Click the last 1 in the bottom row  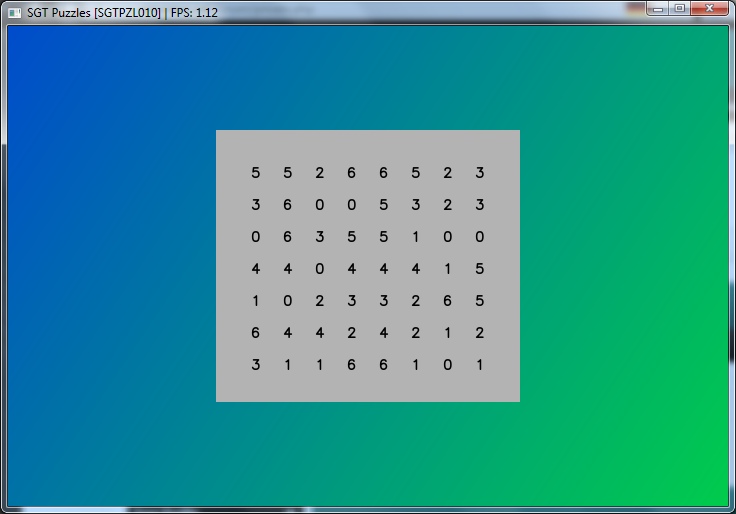(x=479, y=365)
